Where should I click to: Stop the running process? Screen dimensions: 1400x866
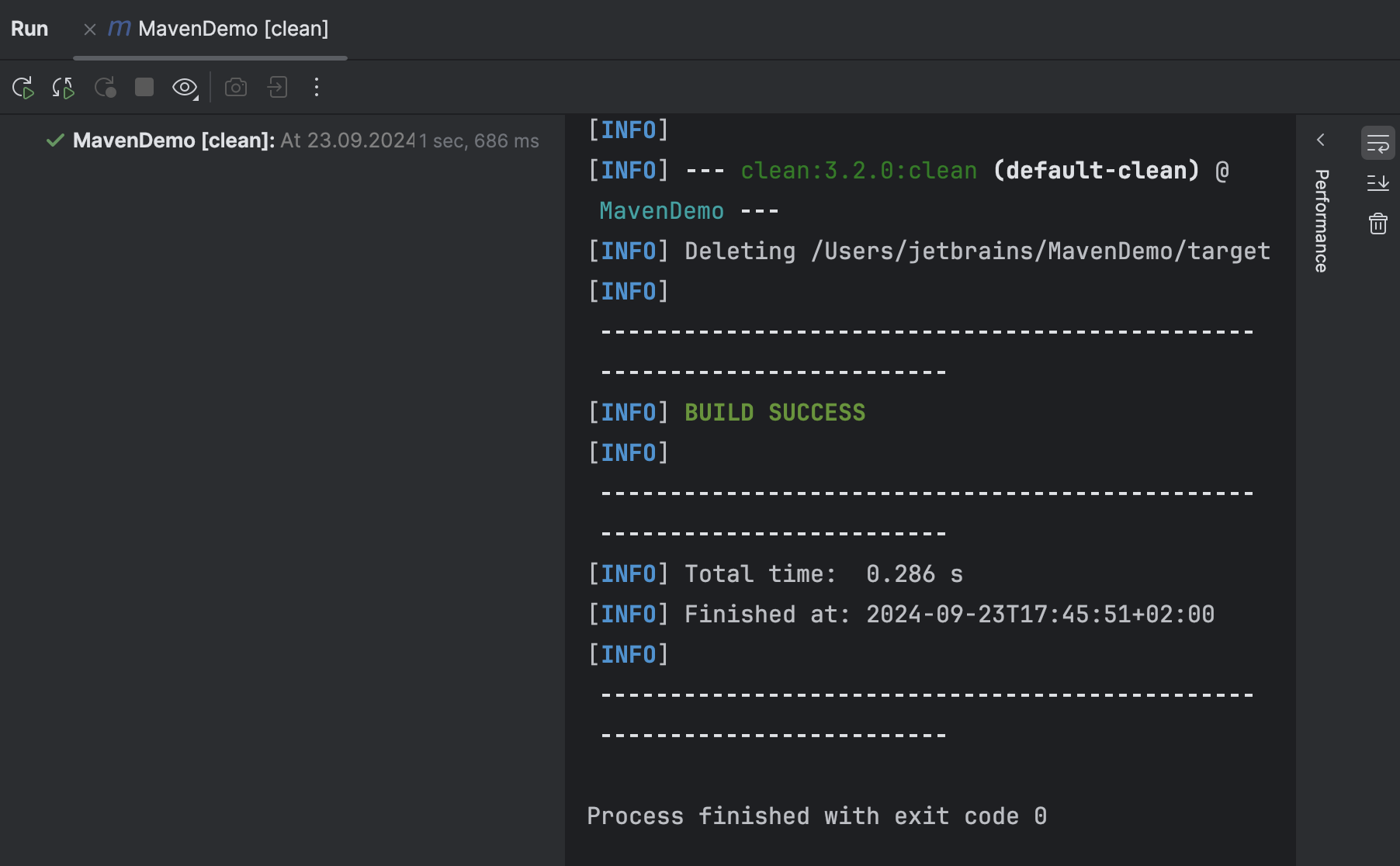pos(143,88)
